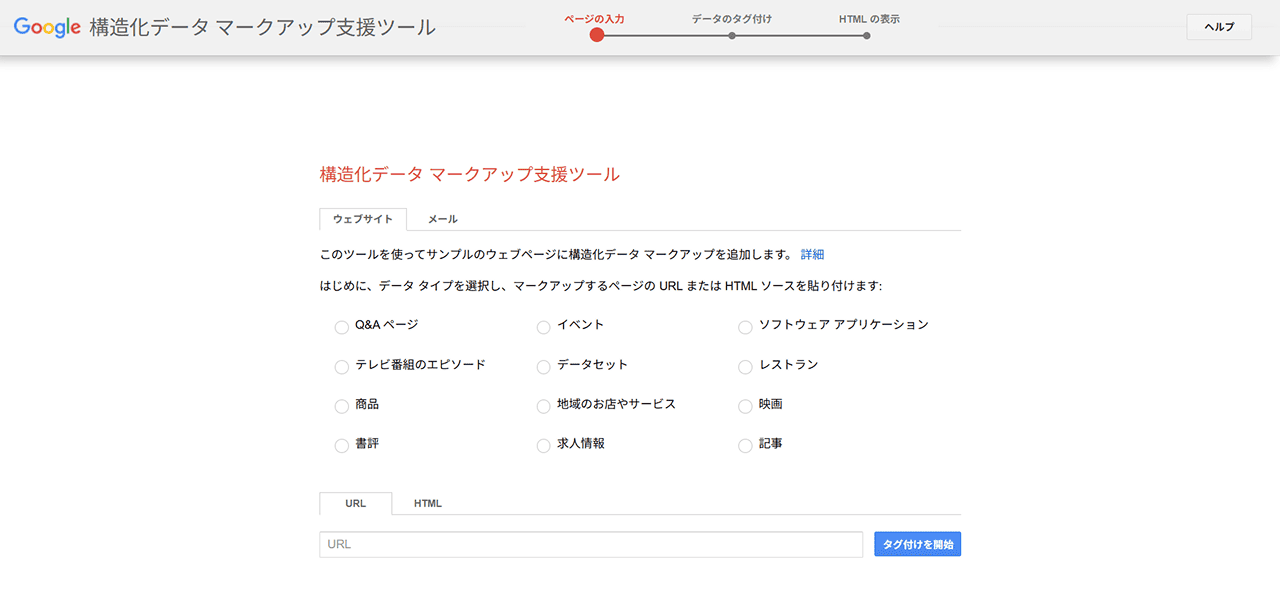Screen dimensions: 1280x589
Task: Select the 書評 data type
Action: [x=342, y=446]
